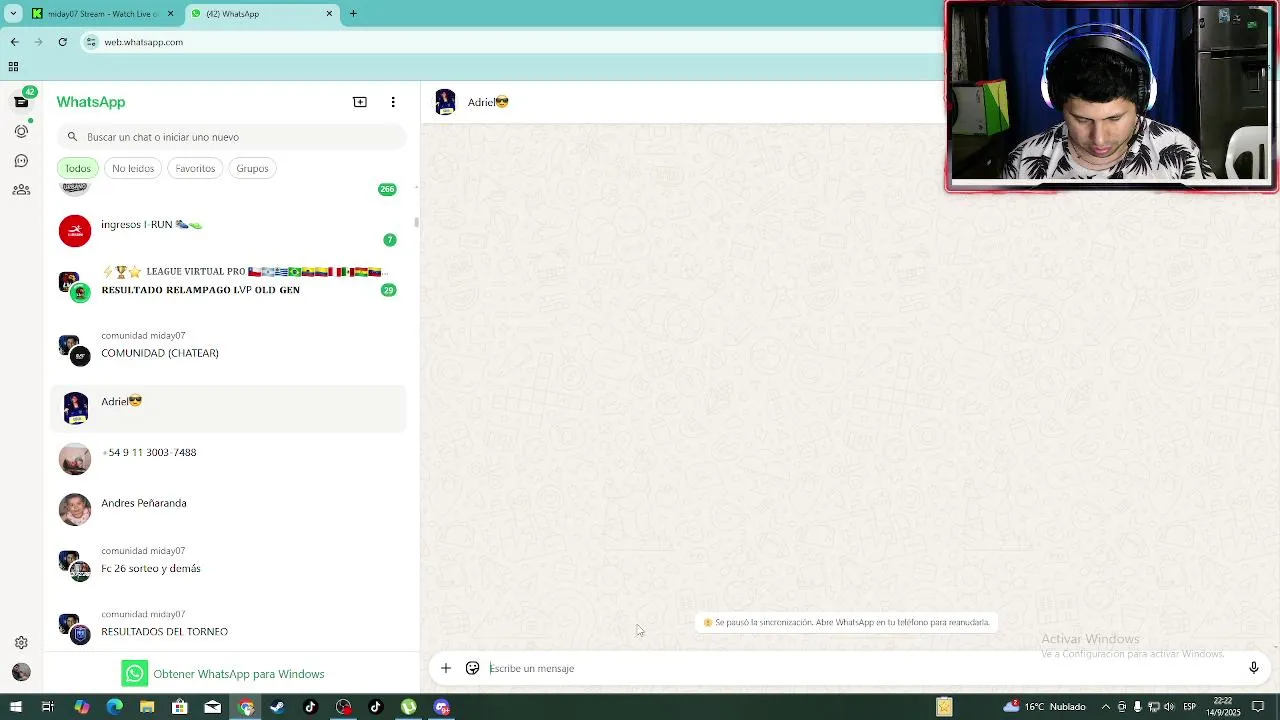This screenshot has width=1280, height=720.
Task: Start a new chat with the plus icon
Action: click(x=360, y=102)
